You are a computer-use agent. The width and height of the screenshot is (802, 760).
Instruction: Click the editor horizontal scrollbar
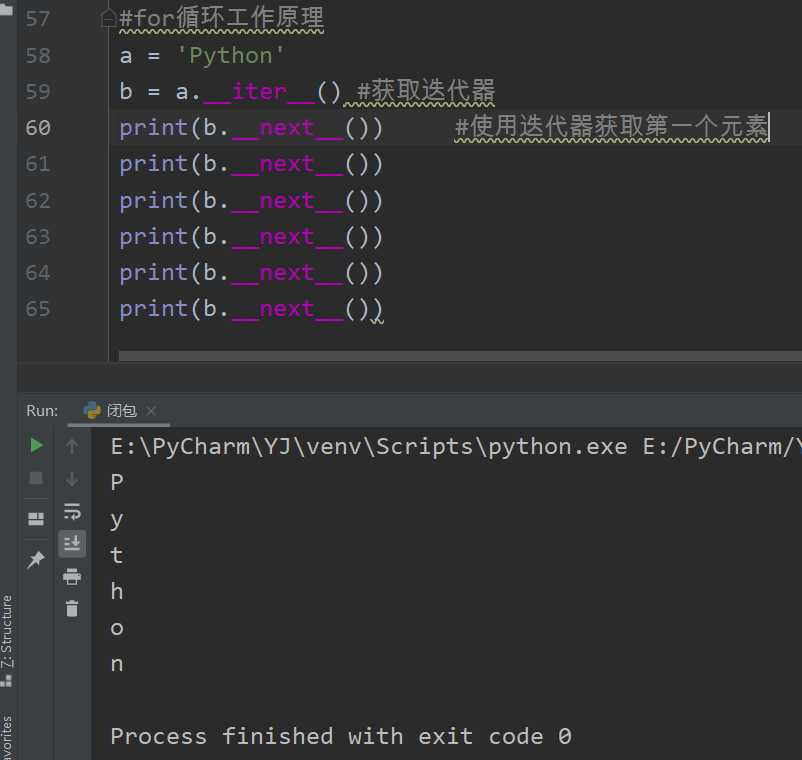pyautogui.click(x=460, y=356)
